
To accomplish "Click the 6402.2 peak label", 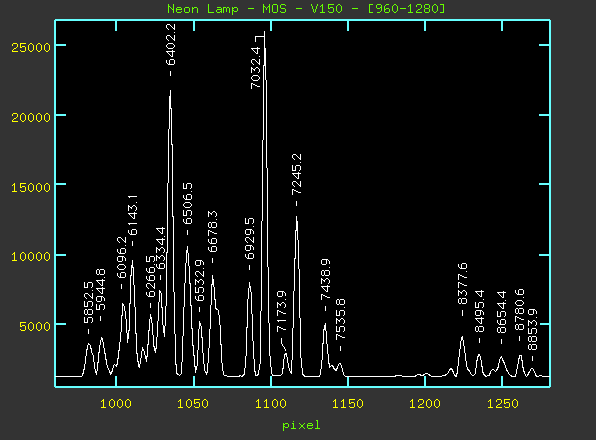I will click(171, 45).
